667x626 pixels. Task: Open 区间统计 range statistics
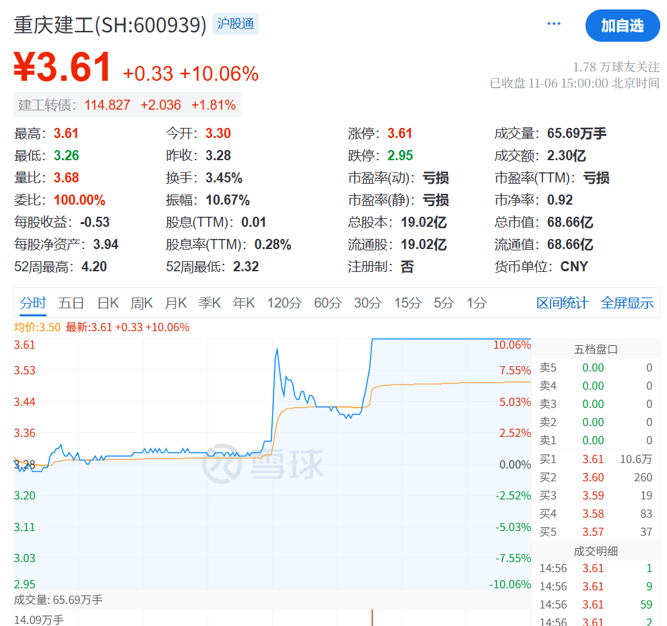tap(563, 303)
